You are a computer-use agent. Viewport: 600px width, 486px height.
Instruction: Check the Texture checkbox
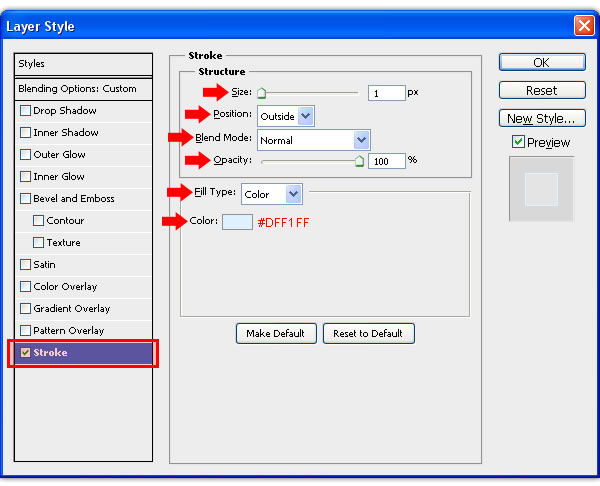tap(38, 243)
